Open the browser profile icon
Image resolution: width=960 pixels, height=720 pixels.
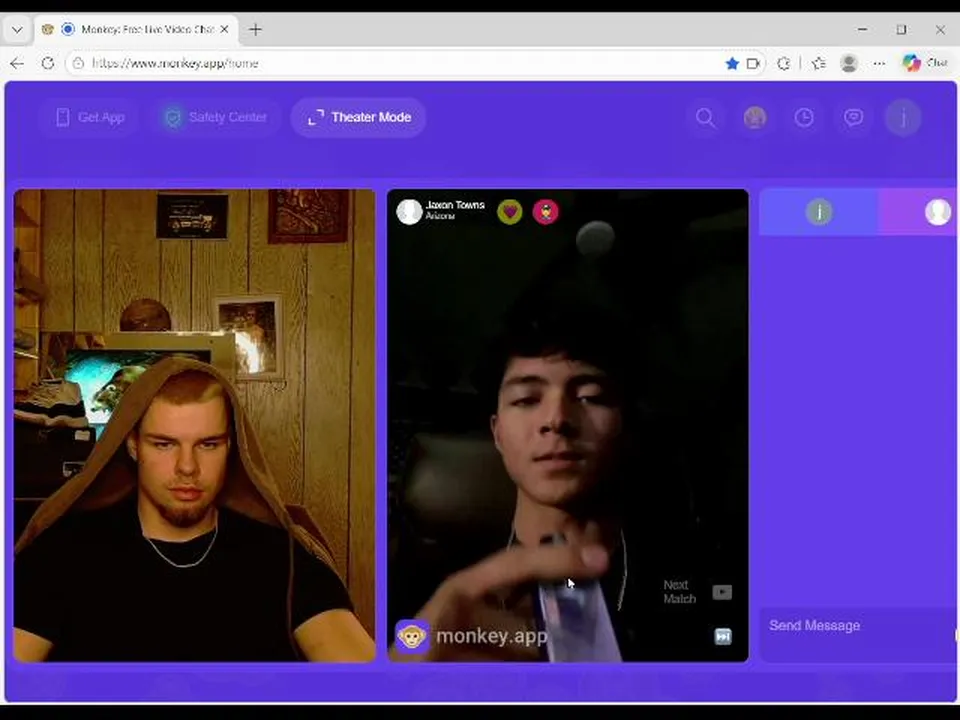[x=849, y=63]
